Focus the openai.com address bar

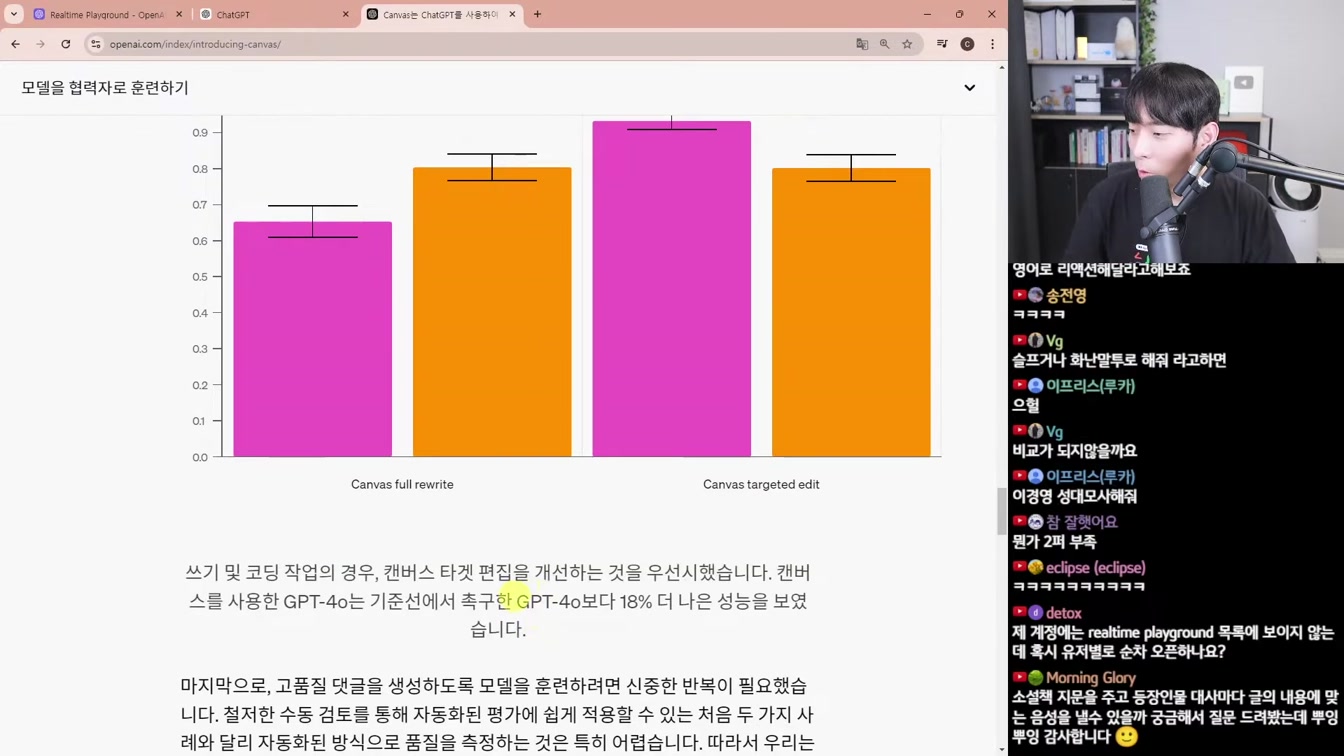[470, 44]
